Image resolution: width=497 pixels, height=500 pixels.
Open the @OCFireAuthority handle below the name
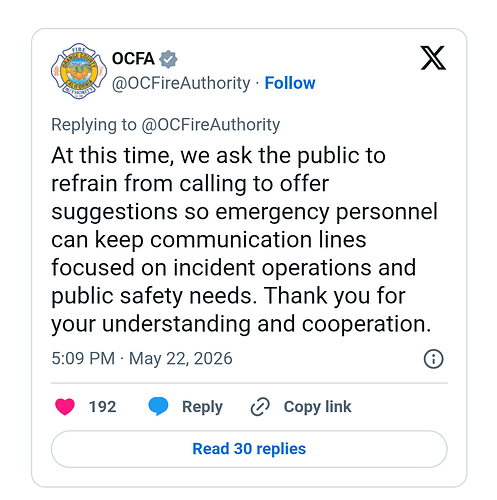point(181,83)
